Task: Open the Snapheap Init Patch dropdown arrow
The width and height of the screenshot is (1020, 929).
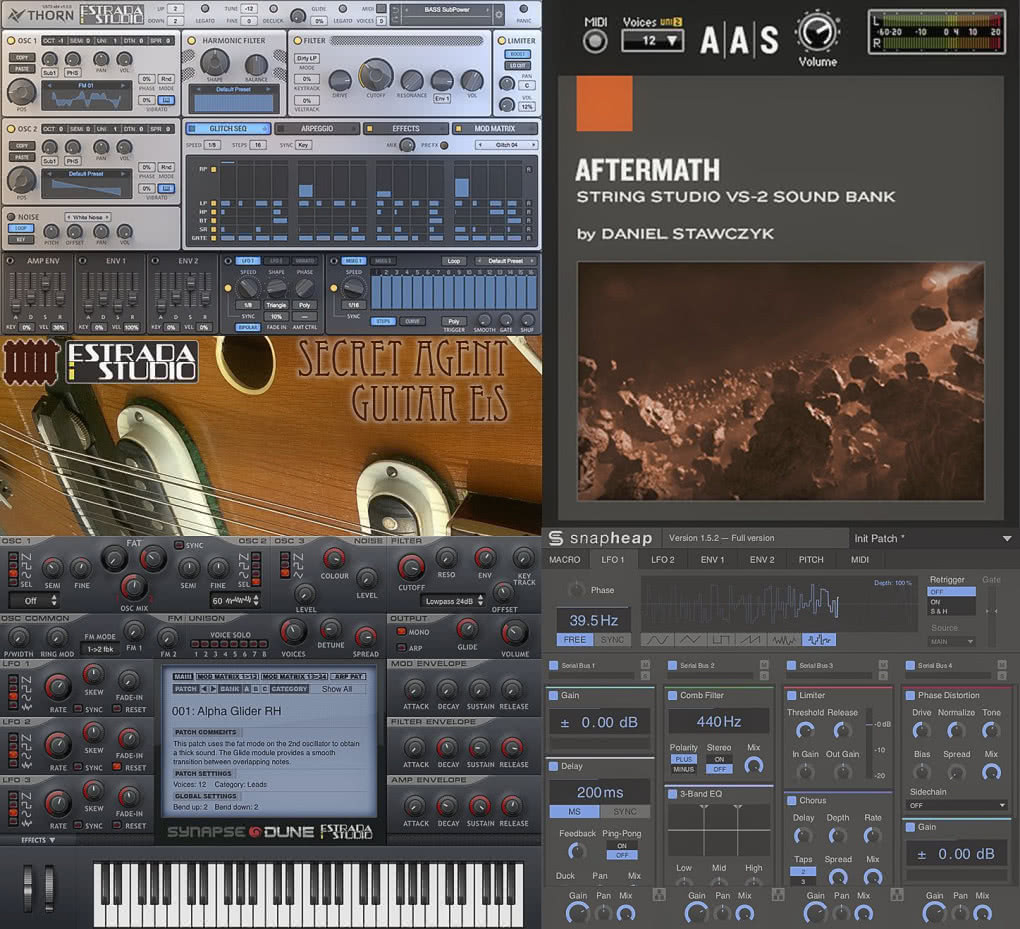Action: pyautogui.click(x=1006, y=539)
